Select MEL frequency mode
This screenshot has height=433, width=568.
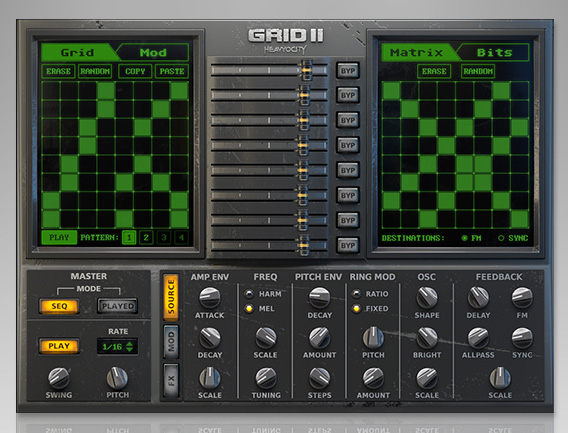249,309
